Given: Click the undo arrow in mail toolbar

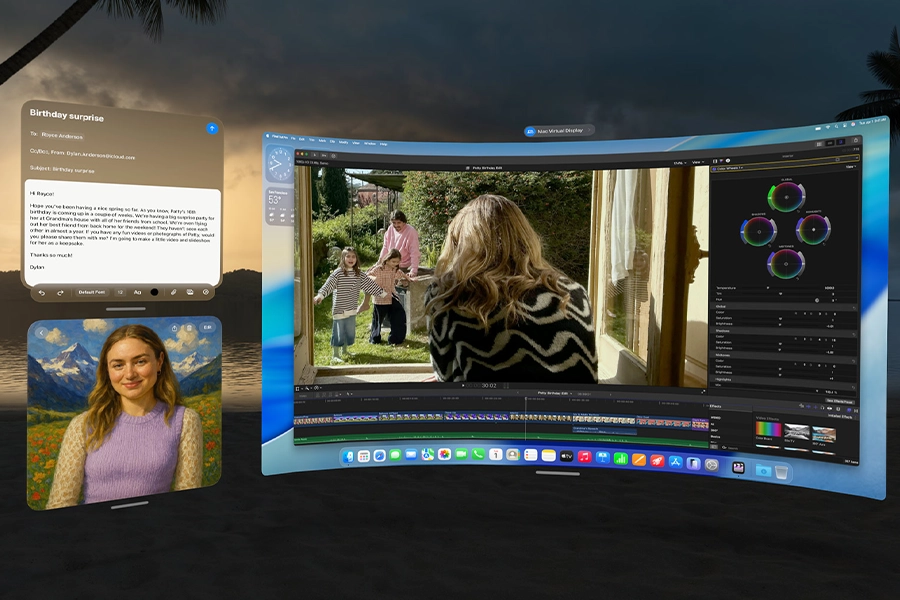Looking at the screenshot, I should pos(42,292).
